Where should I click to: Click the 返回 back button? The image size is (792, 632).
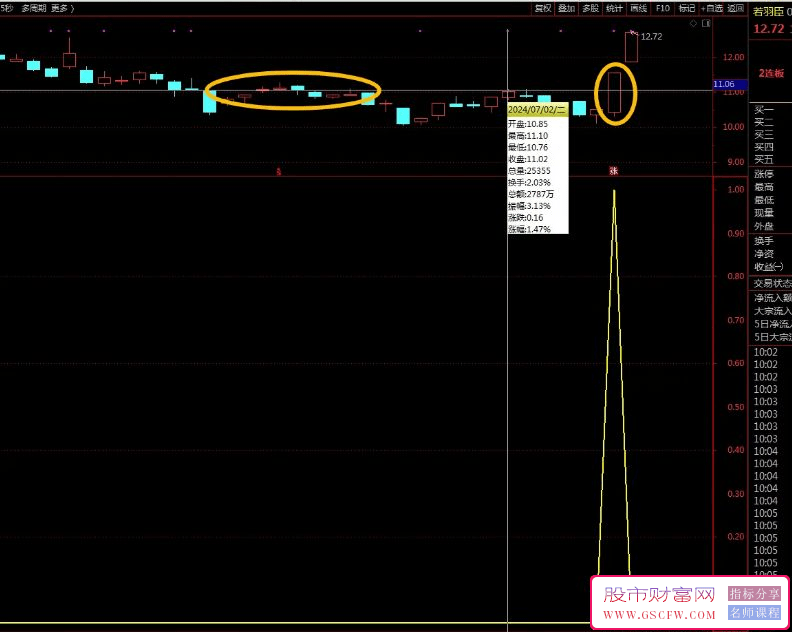click(735, 8)
